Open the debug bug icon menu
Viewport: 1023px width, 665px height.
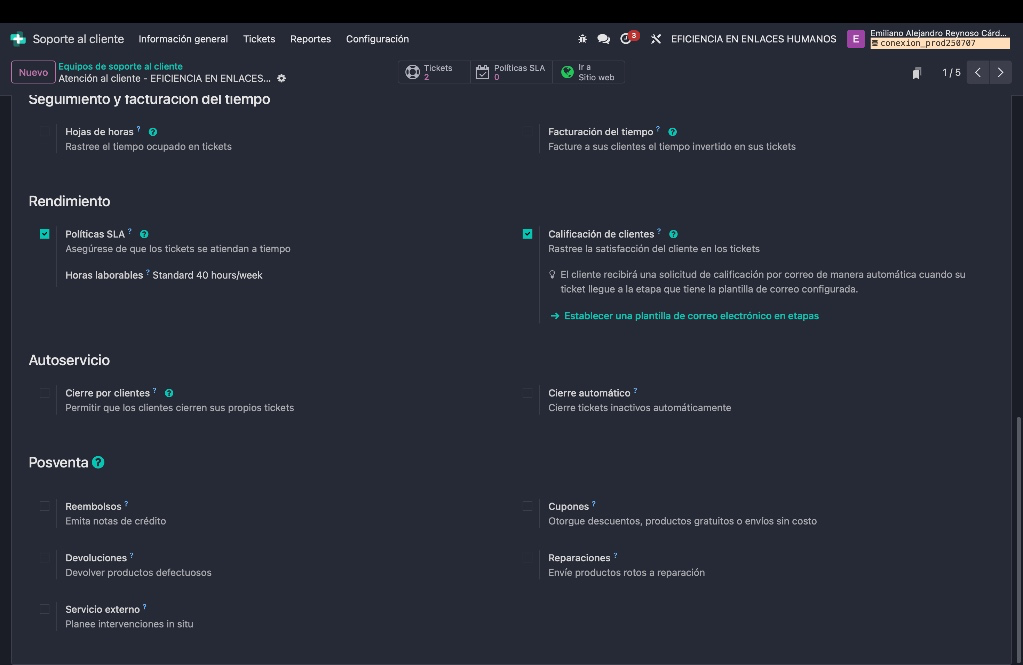click(x=583, y=39)
